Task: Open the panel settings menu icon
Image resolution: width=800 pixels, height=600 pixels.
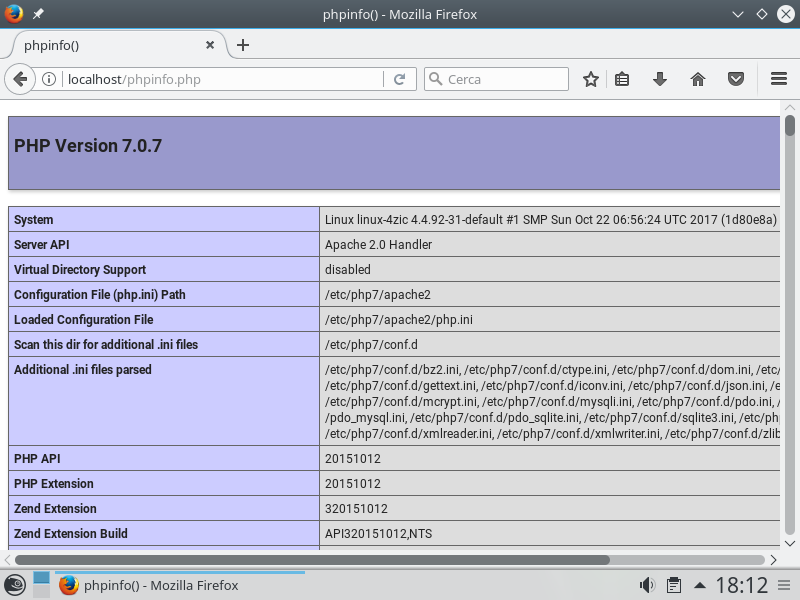Action: (x=784, y=585)
